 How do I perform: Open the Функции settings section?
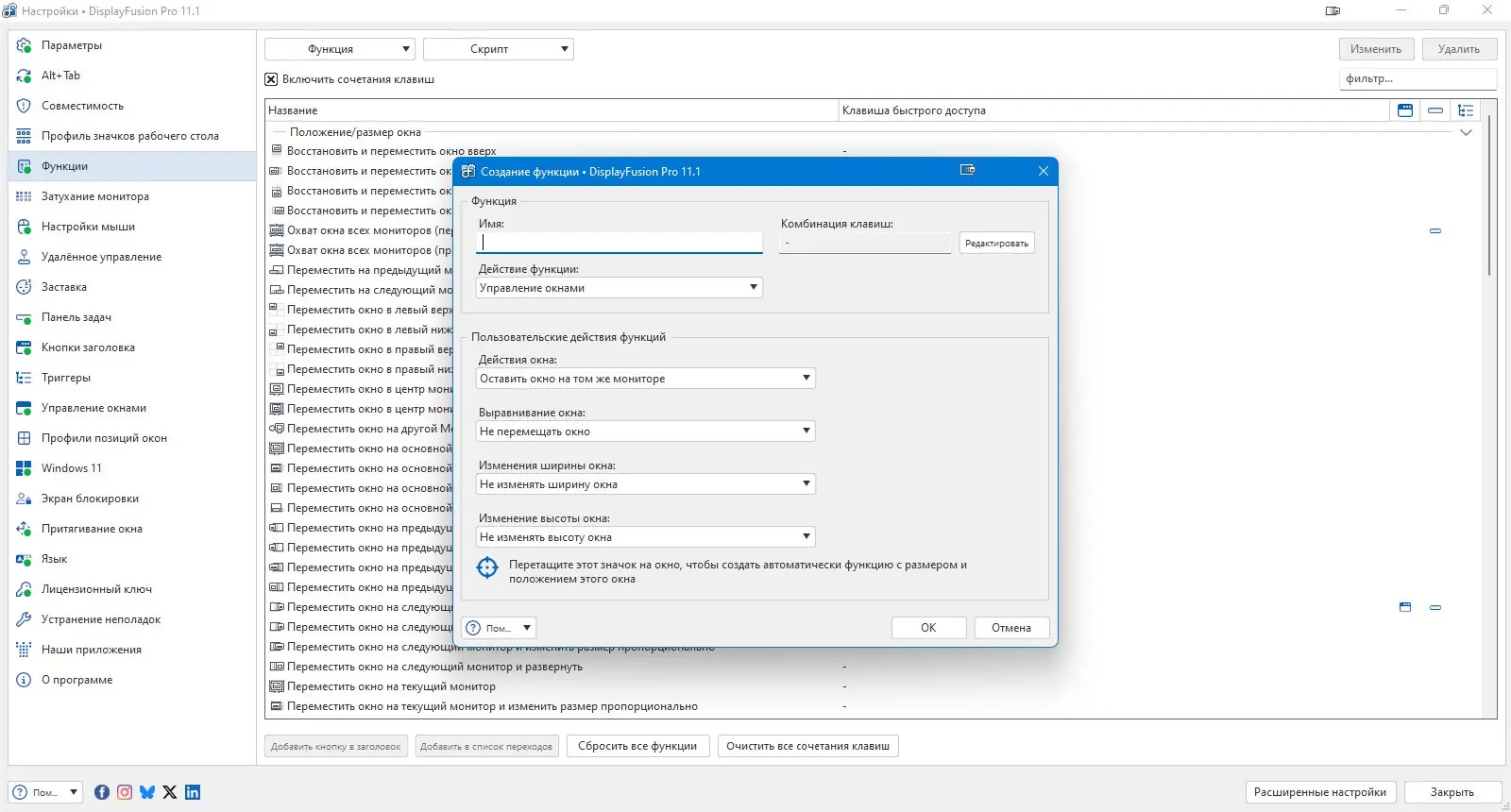132,166
